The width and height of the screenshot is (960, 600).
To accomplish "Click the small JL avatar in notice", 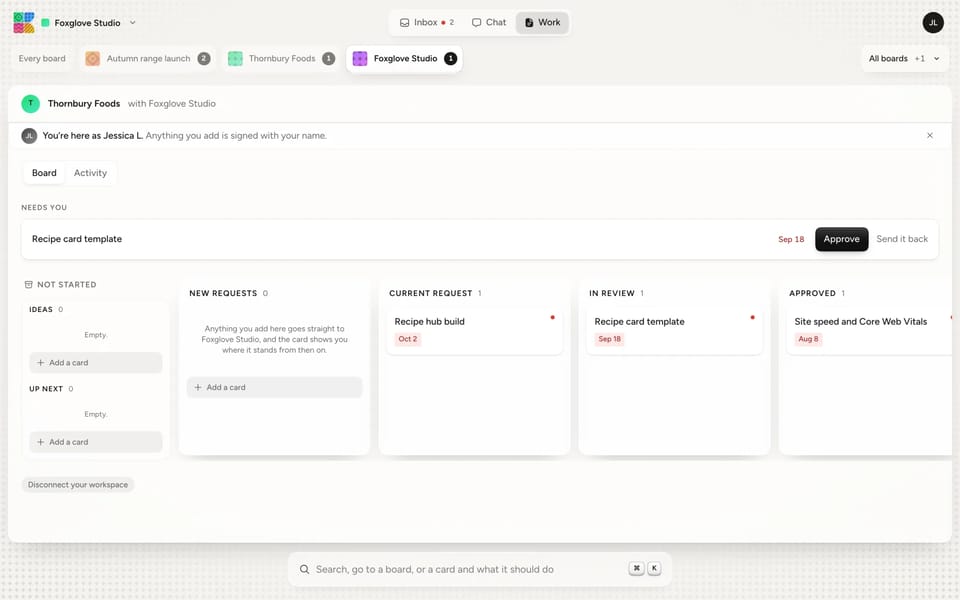I will pos(29,136).
